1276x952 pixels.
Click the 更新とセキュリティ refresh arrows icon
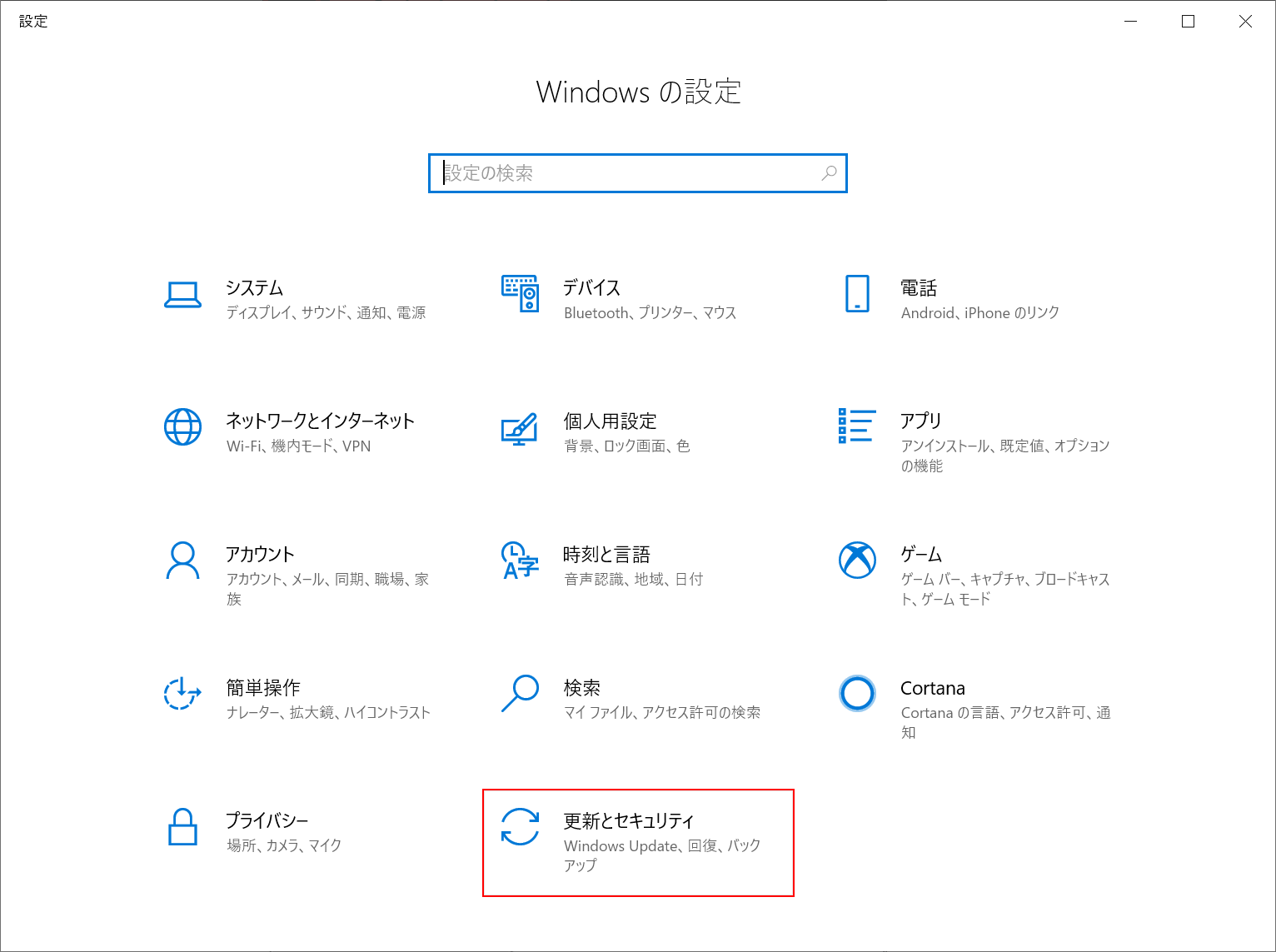[520, 826]
